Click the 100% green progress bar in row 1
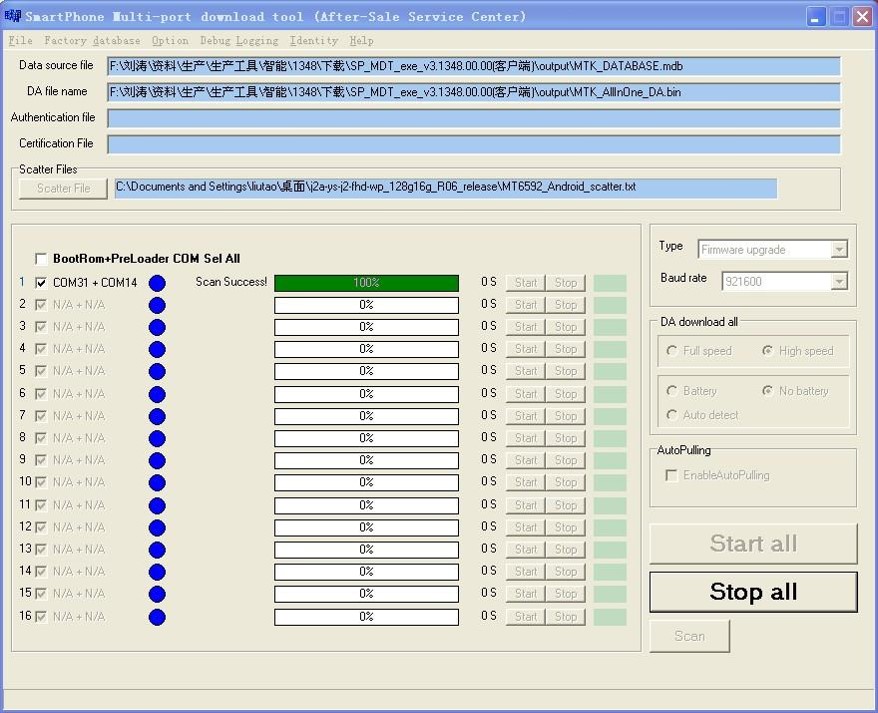 point(367,283)
